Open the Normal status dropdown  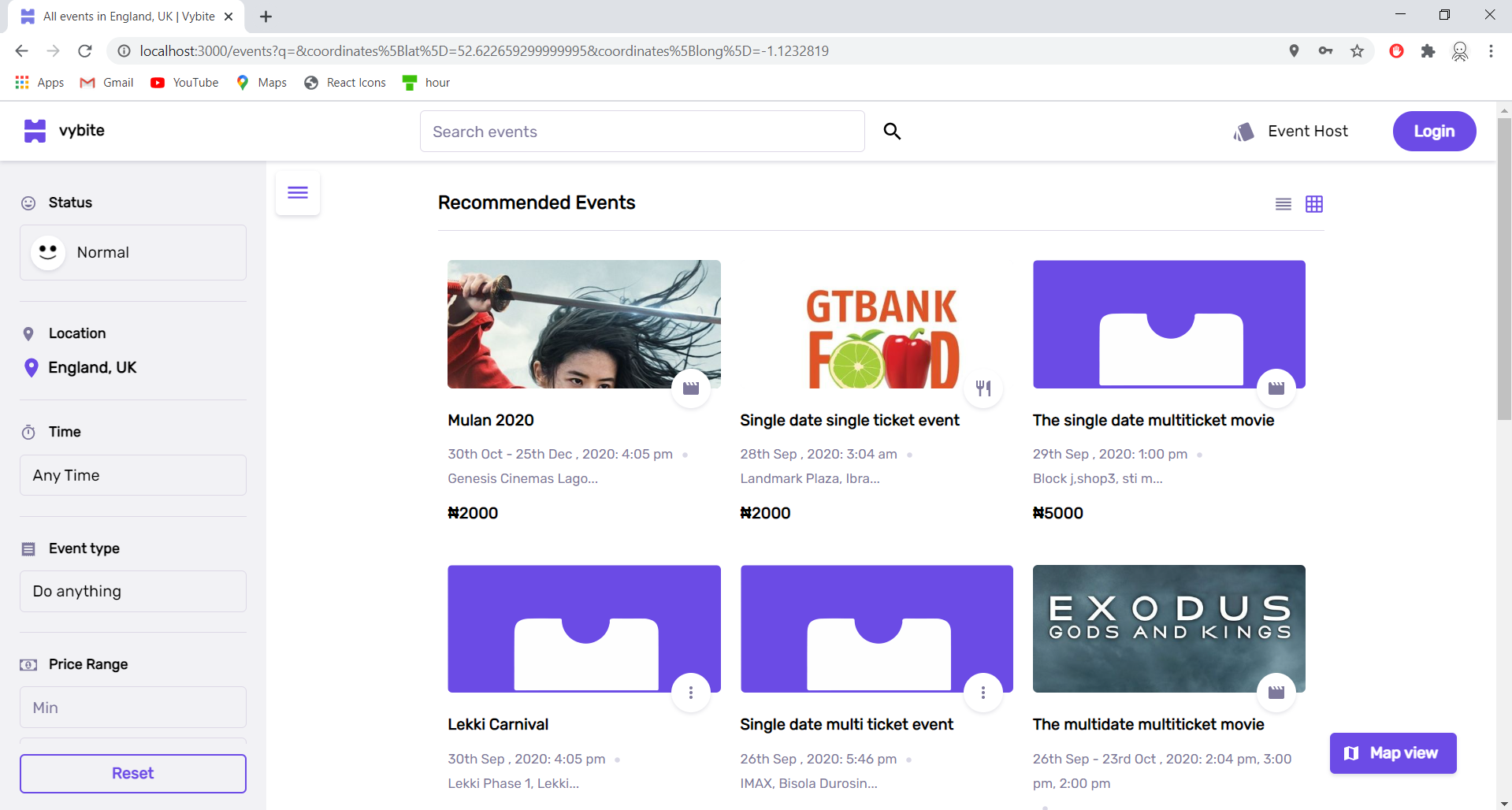click(x=133, y=253)
